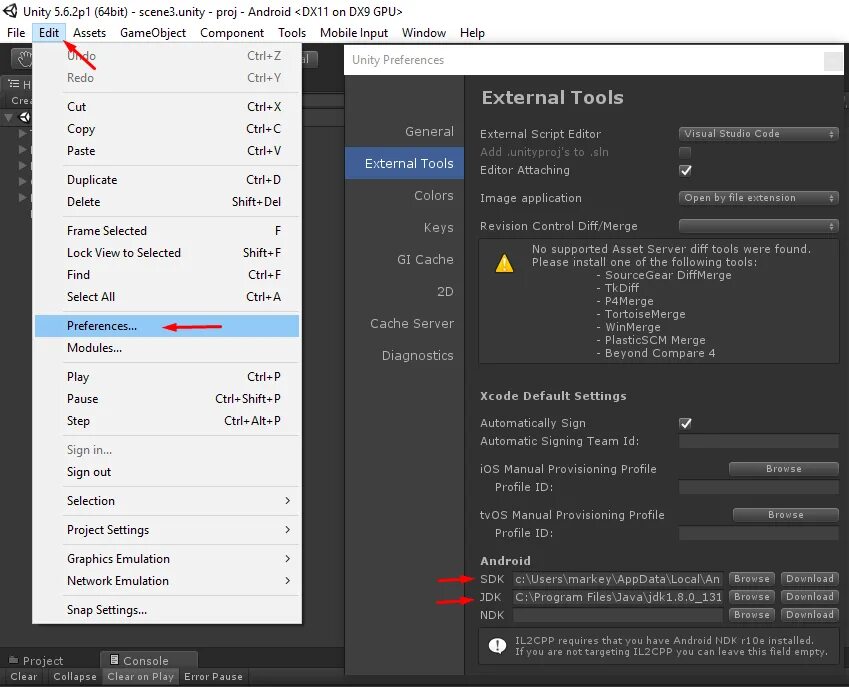This screenshot has width=849, height=687.
Task: Choose Pause from the Edit menu
Action: [167, 399]
